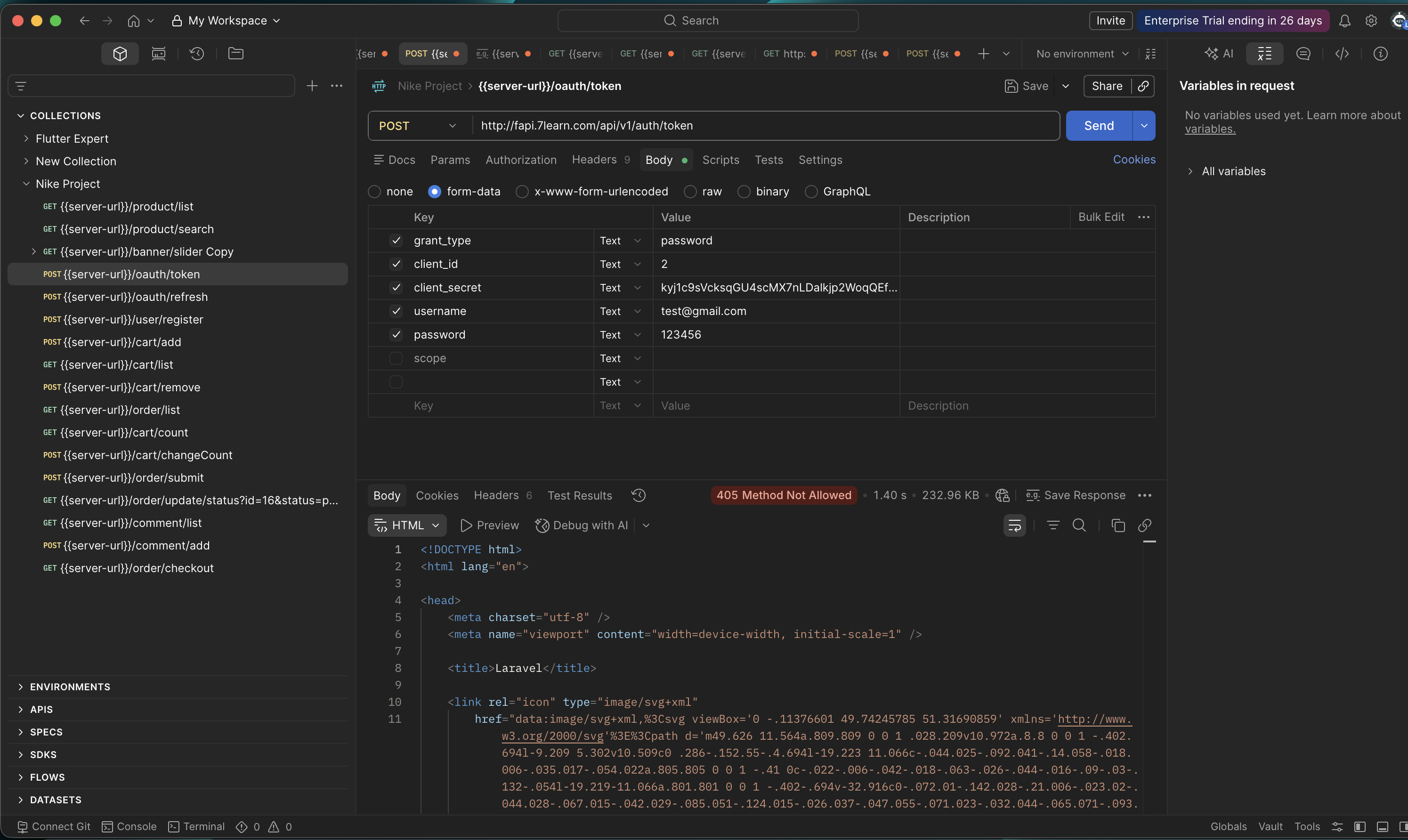
Task: Click the Invite button
Action: pyautogui.click(x=1110, y=21)
